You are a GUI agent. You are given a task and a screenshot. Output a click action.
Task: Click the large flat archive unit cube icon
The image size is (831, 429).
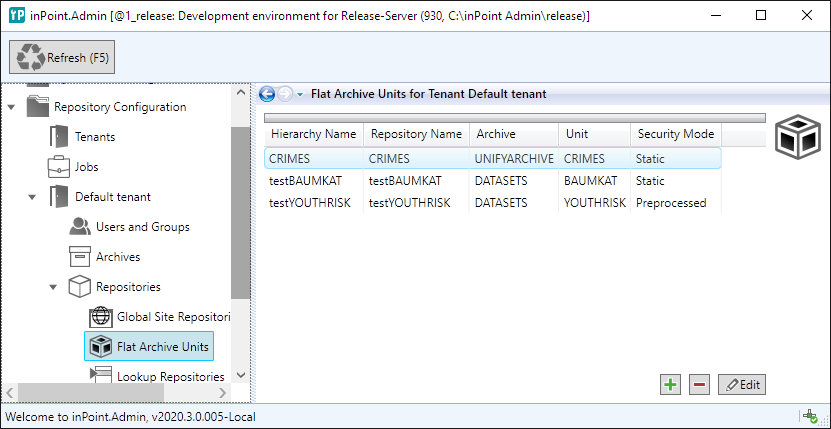(798, 136)
